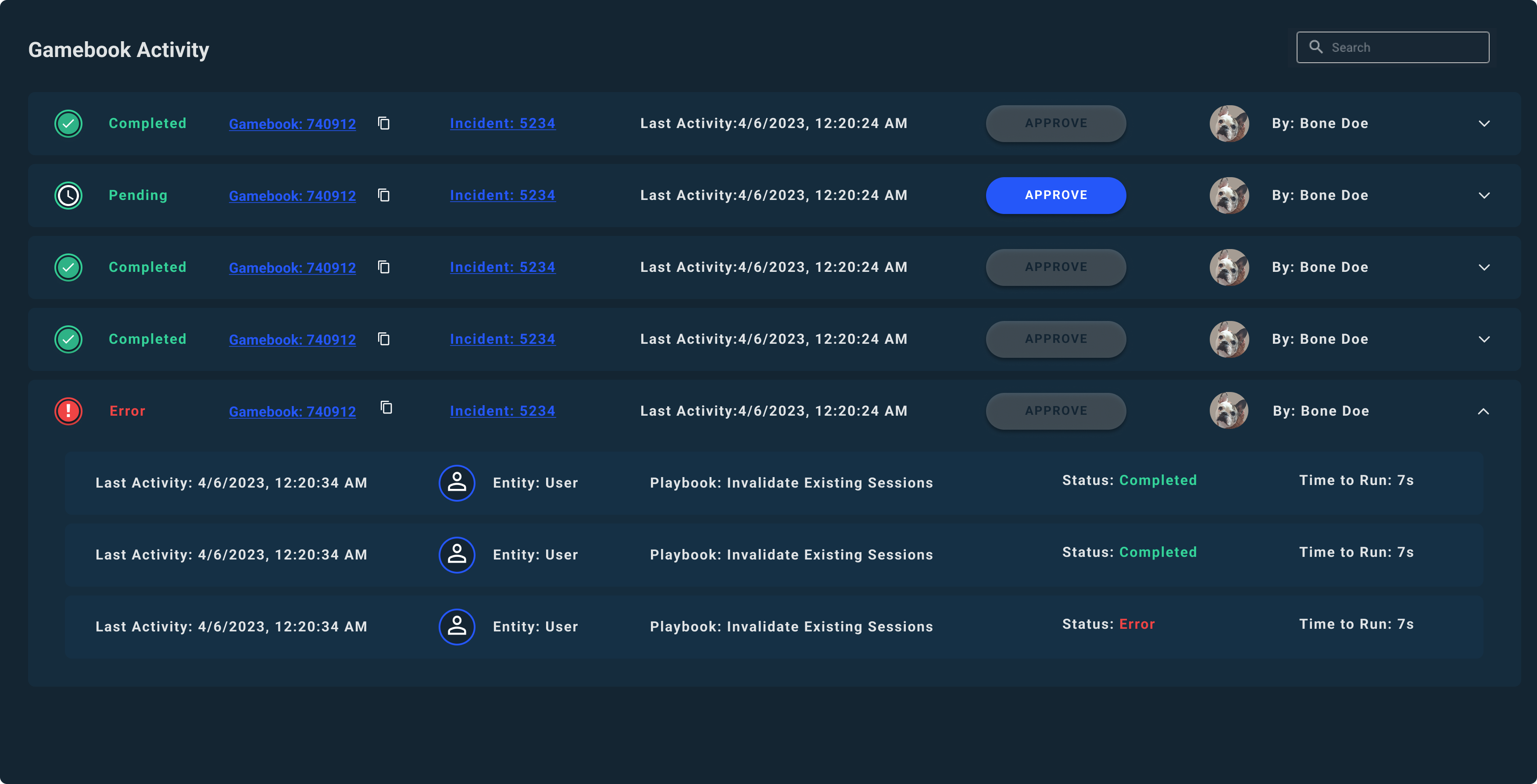Click the blue APPROVE button in Pending row
Image resolution: width=1537 pixels, height=784 pixels.
(1056, 195)
